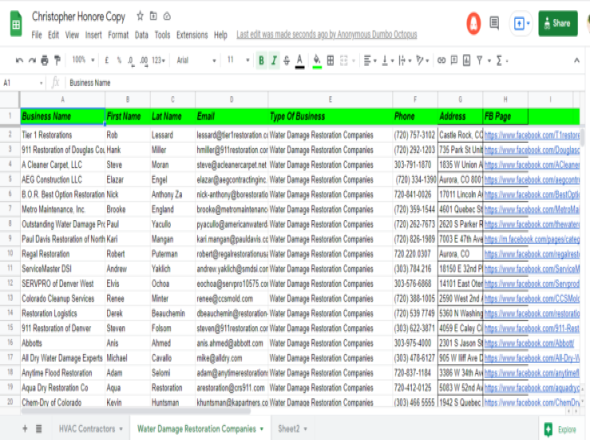590x440 pixels.
Task: Click the Share button
Action: pos(558,23)
